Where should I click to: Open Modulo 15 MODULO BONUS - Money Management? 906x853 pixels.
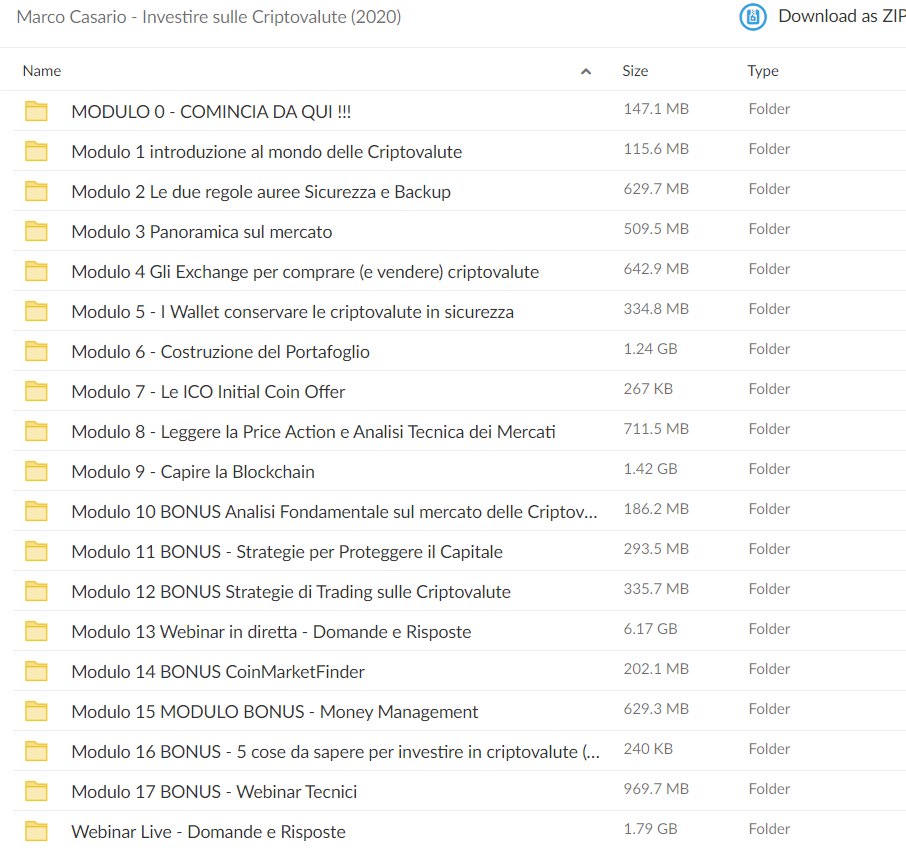(274, 711)
